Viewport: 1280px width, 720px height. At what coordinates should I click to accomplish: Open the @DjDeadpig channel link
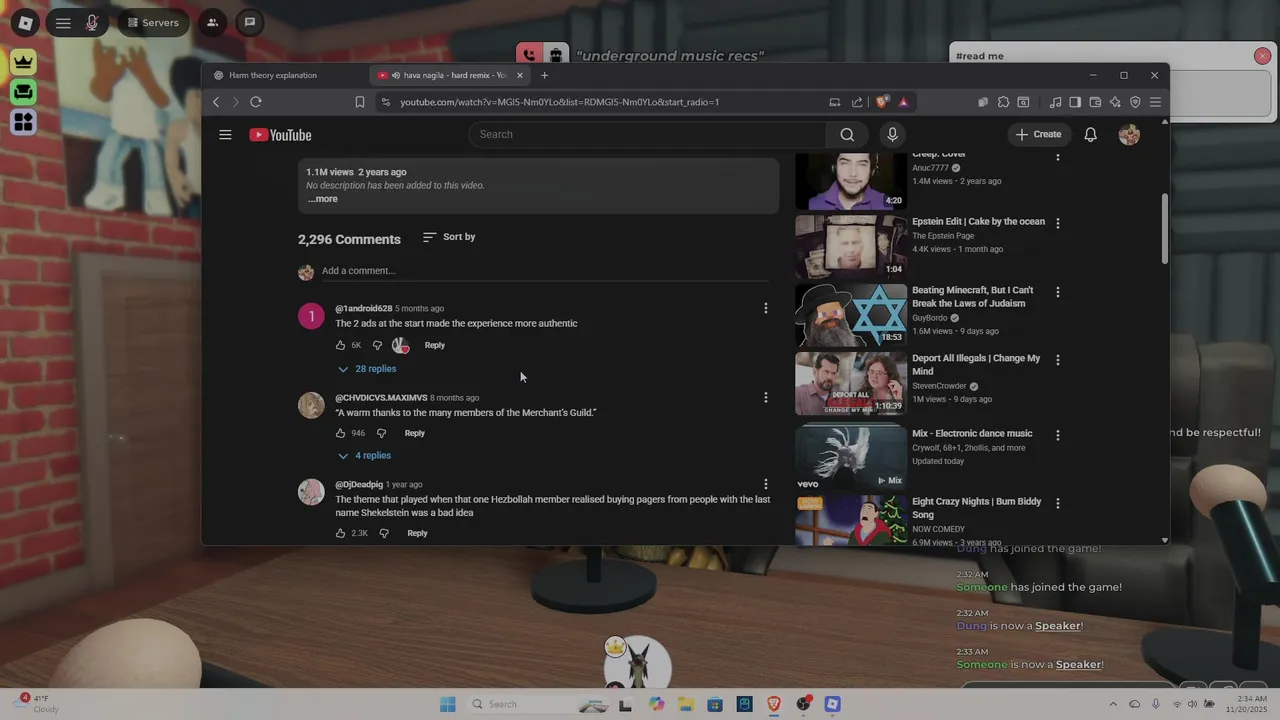359,484
